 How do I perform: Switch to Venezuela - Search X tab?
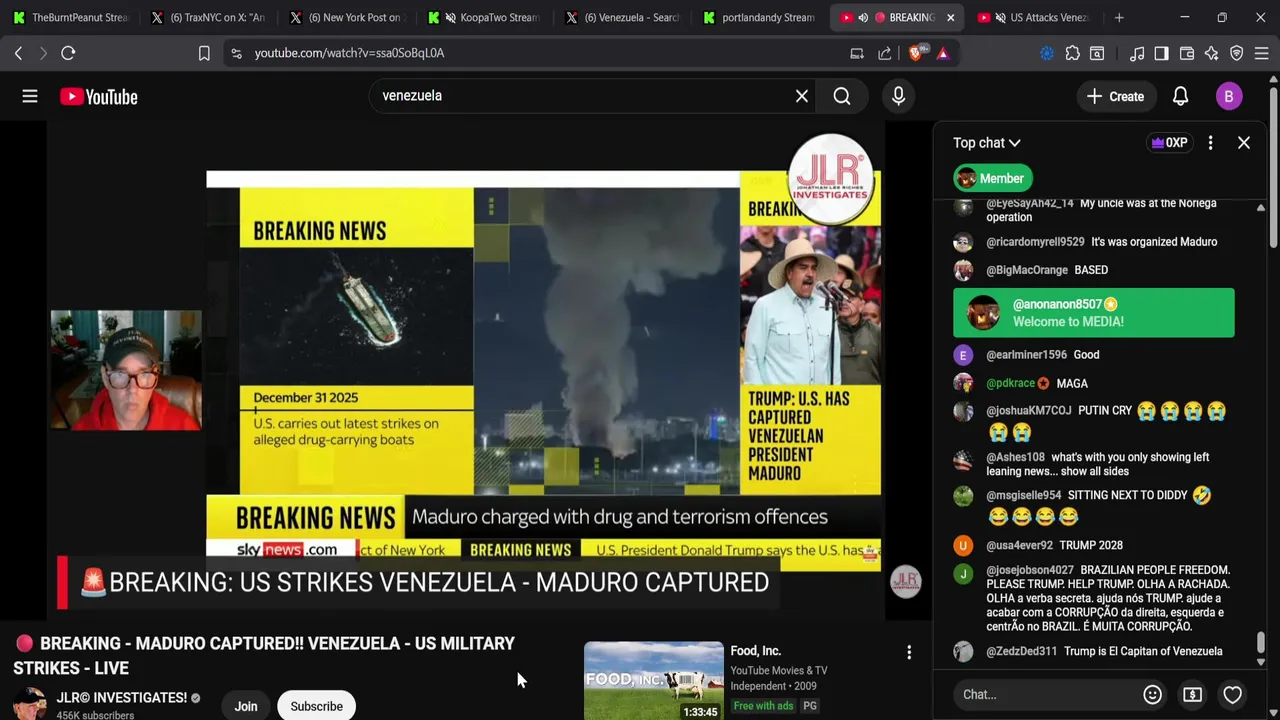[x=621, y=17]
